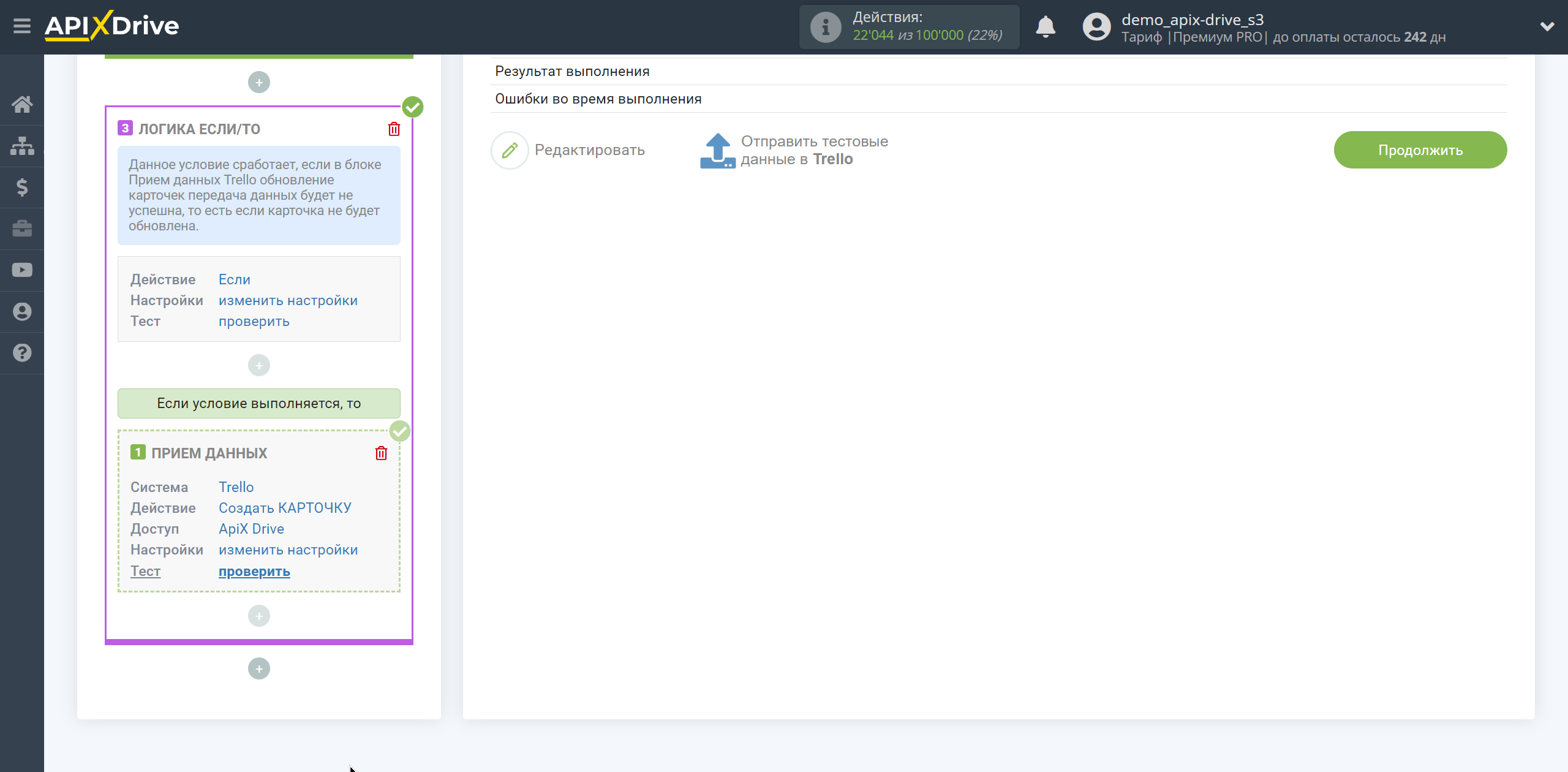Click the step number 3 badge
This screenshot has height=772, width=1568.
click(x=125, y=128)
